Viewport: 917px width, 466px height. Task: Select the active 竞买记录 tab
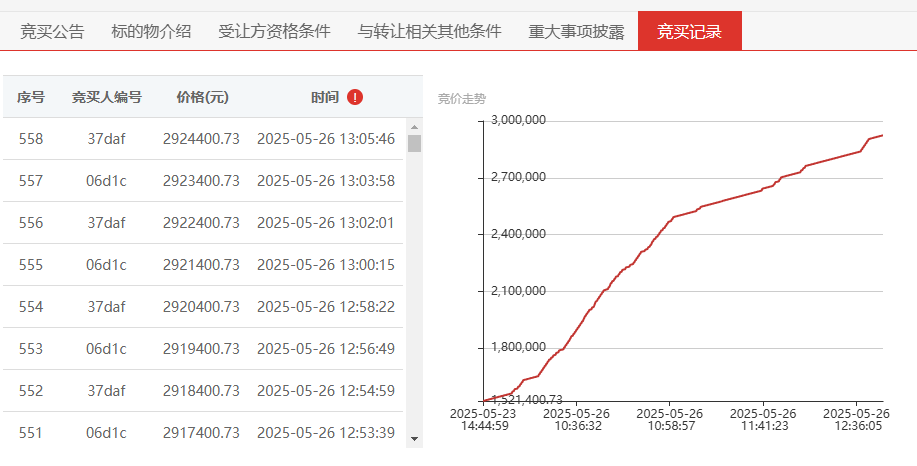pos(690,31)
